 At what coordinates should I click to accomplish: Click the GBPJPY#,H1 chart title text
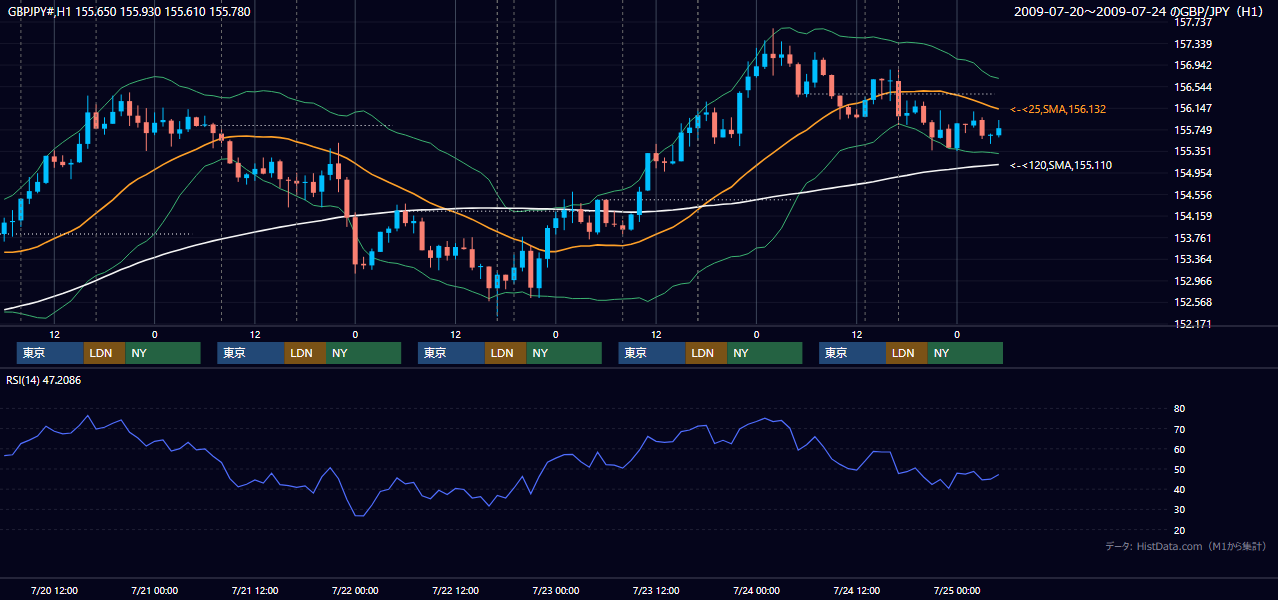point(129,12)
